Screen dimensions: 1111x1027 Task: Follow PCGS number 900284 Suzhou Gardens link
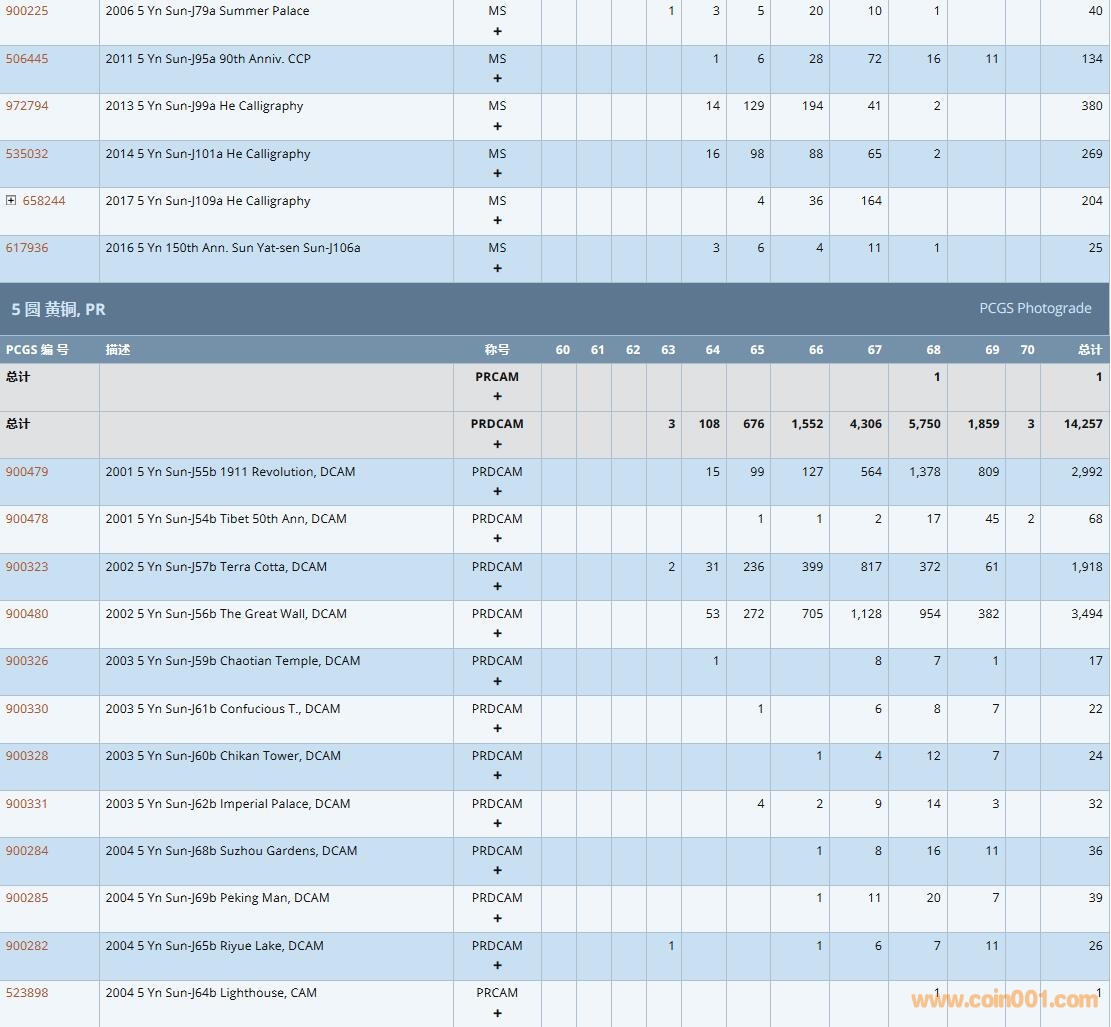coord(27,850)
